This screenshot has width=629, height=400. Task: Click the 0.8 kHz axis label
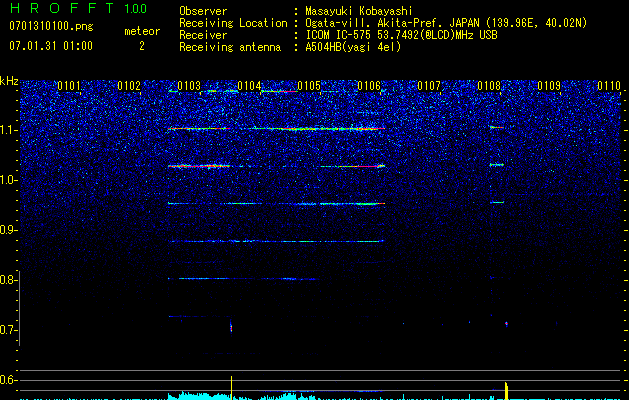click(8, 280)
